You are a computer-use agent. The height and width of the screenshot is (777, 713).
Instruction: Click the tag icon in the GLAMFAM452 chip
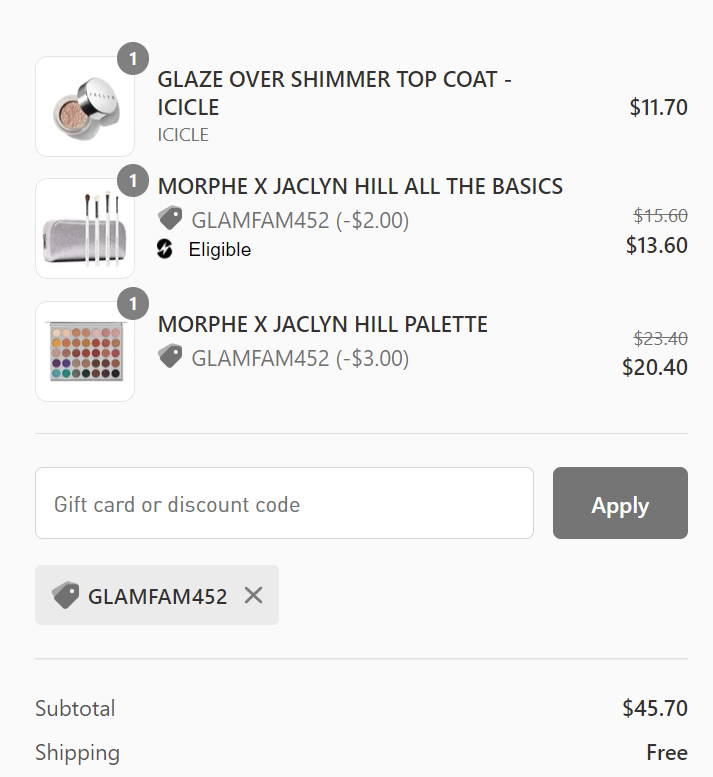tap(66, 596)
